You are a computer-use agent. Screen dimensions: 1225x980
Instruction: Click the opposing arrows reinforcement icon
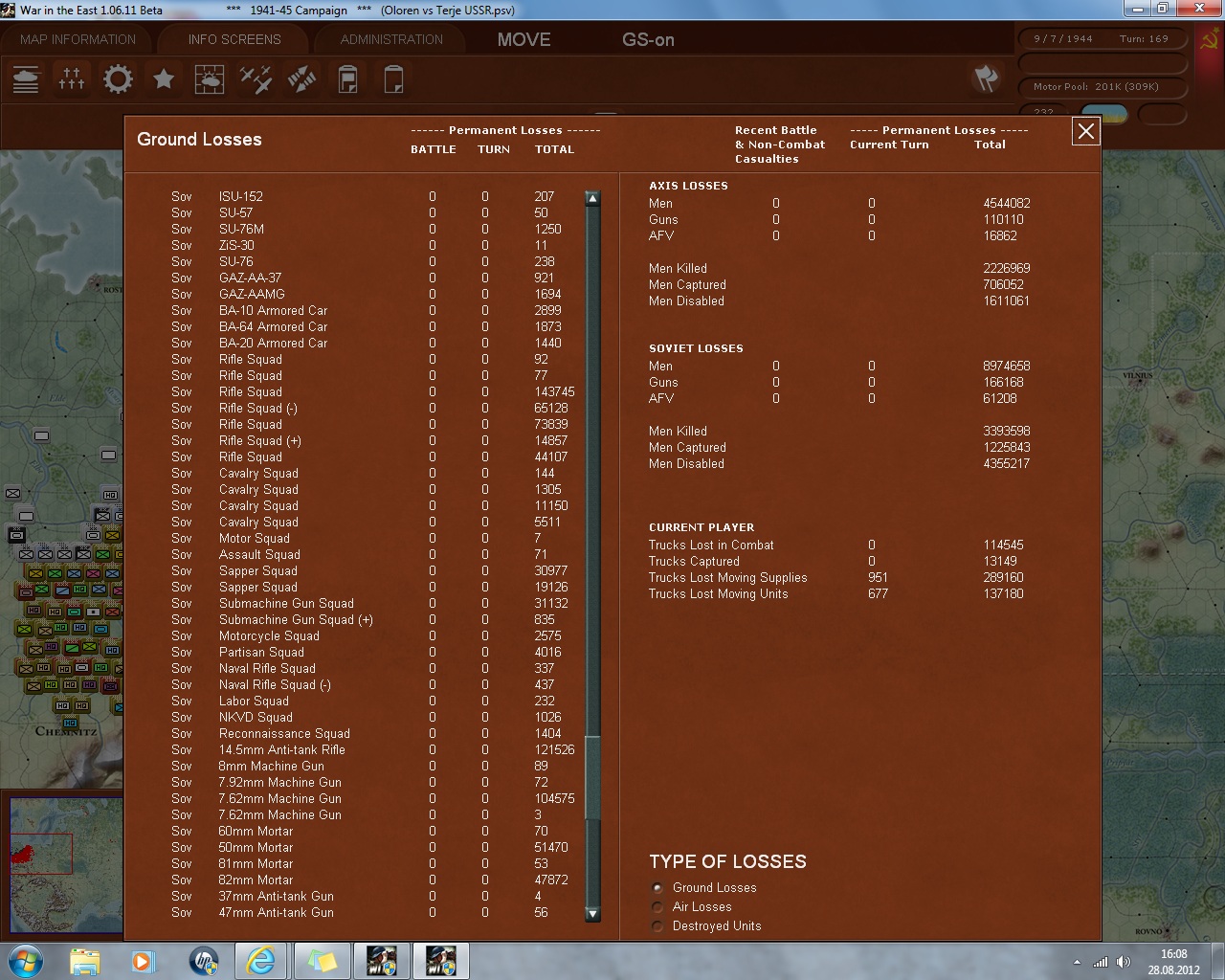pos(302,78)
